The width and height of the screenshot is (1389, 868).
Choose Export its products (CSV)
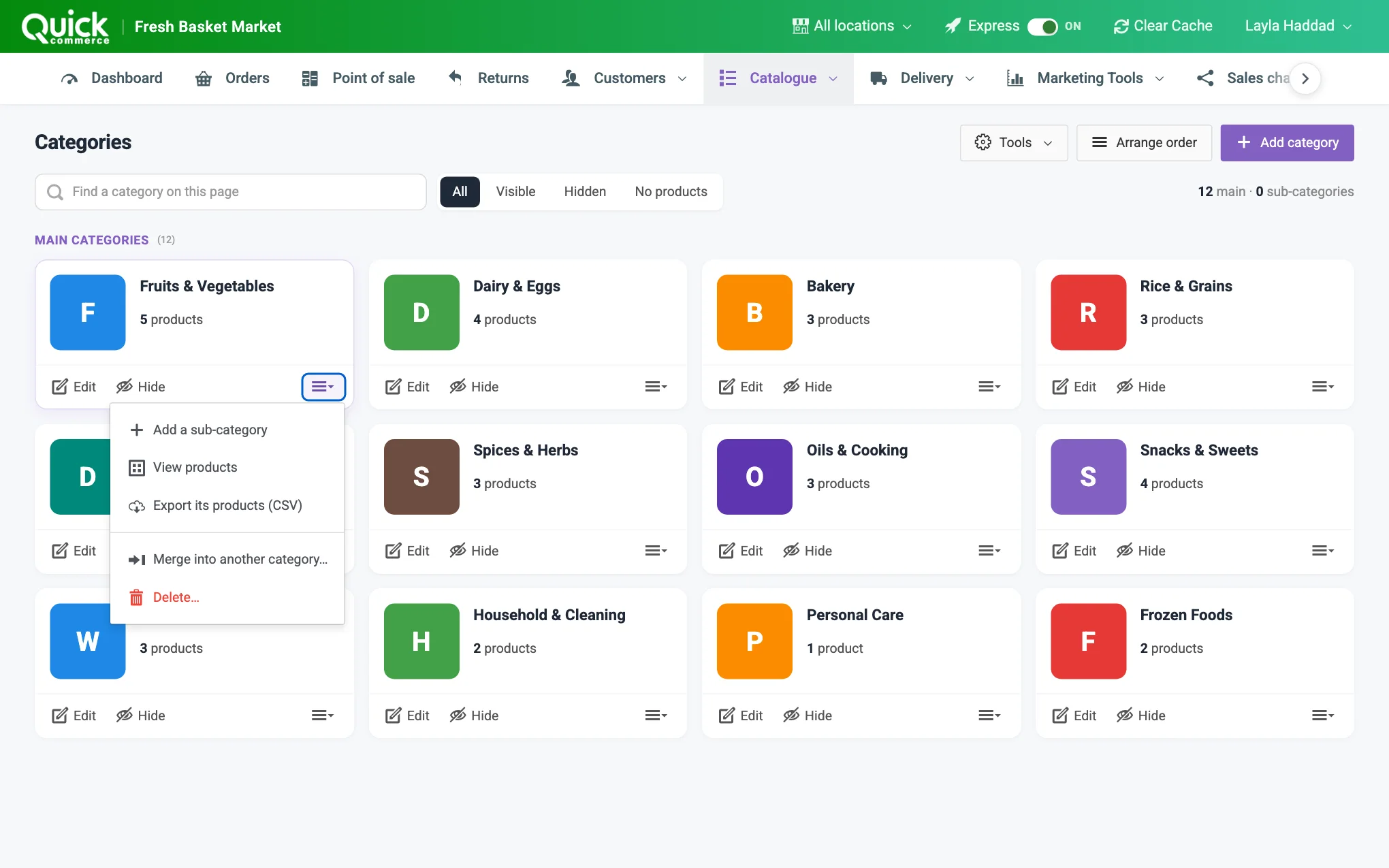pos(227,506)
